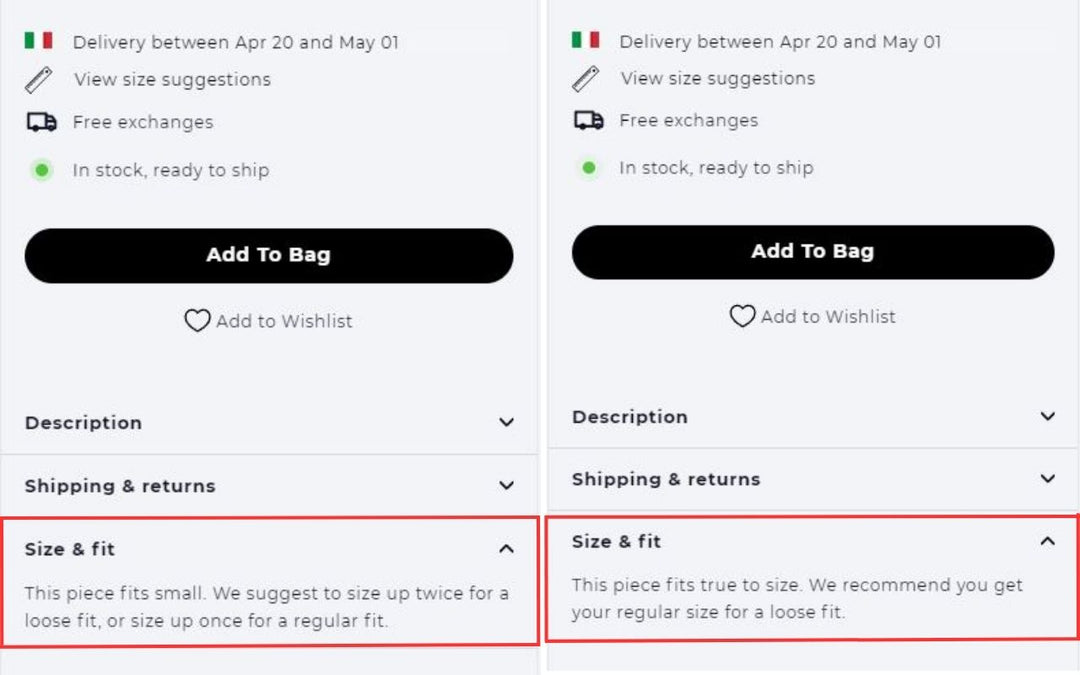
Task: Click the ruler icon in right panel
Action: 586,78
